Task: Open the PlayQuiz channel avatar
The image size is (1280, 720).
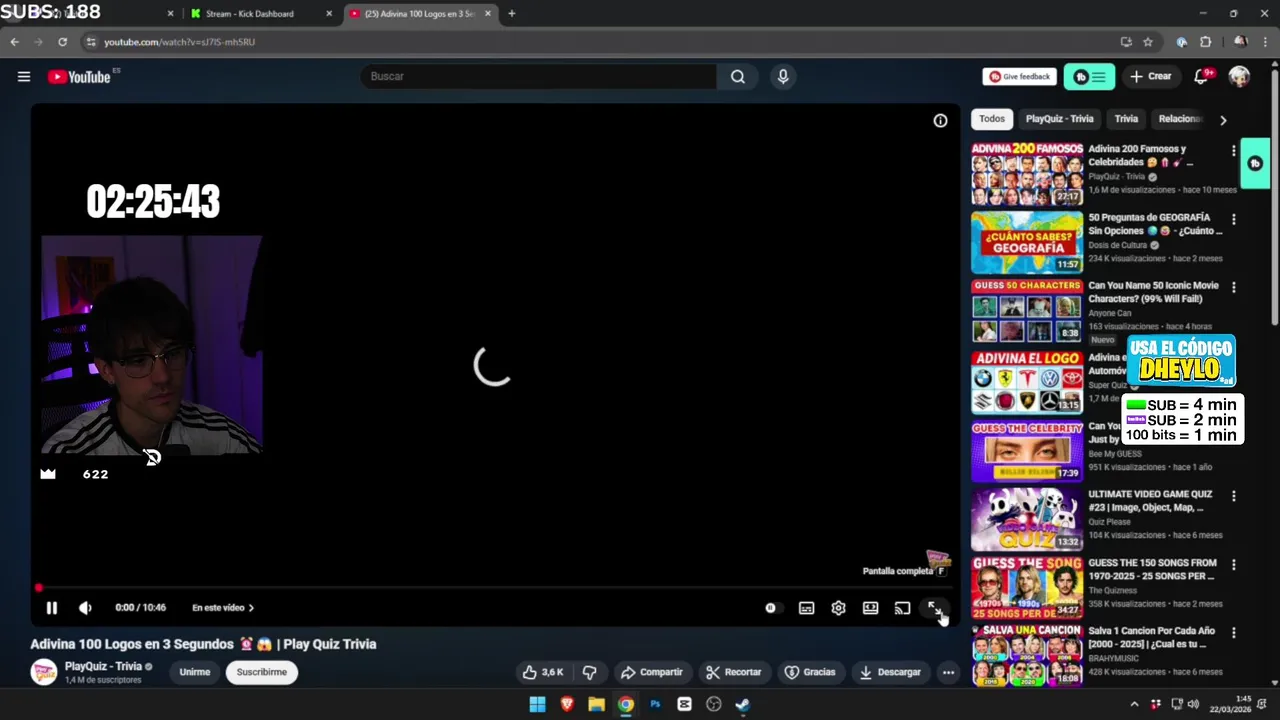Action: coord(44,672)
